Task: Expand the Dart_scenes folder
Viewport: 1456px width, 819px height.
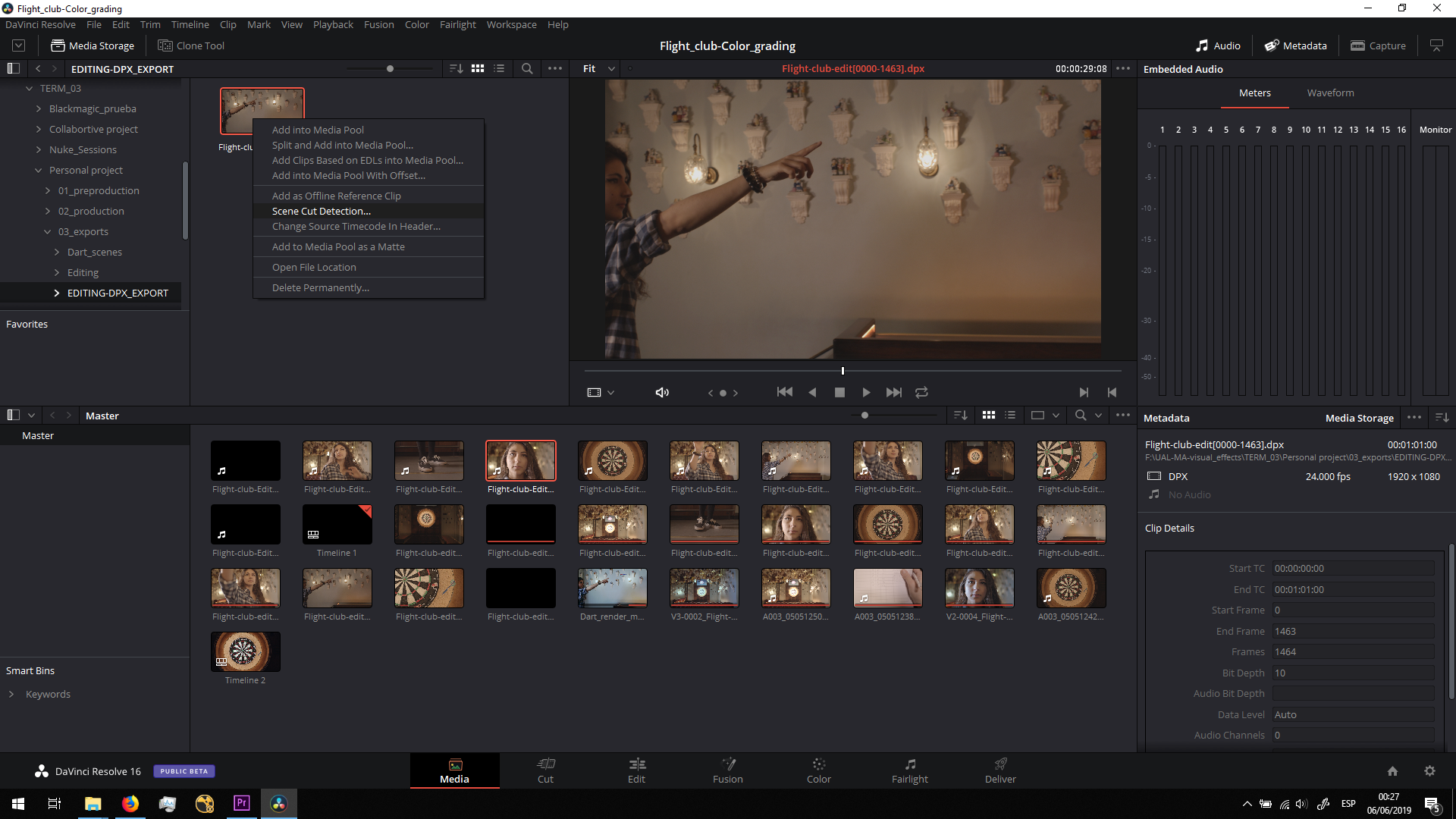Action: pos(57,252)
